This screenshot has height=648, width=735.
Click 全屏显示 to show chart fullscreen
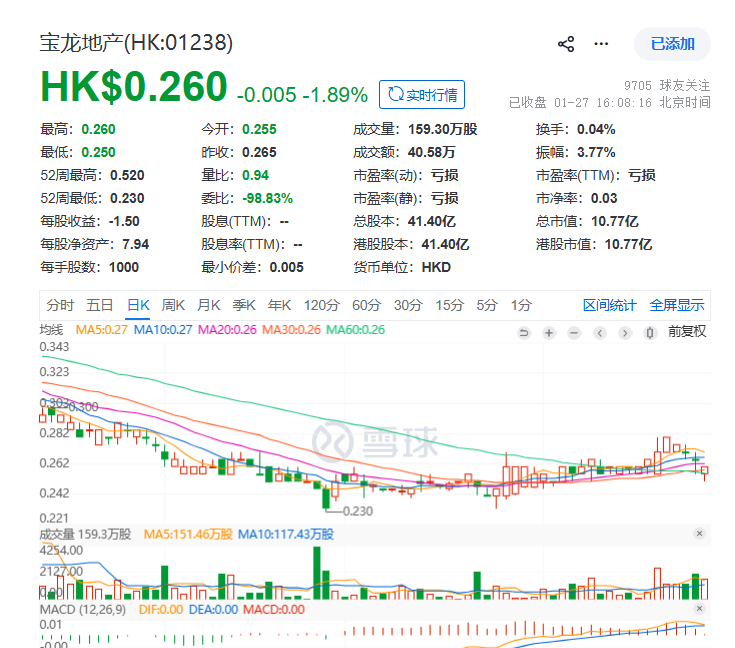[677, 305]
